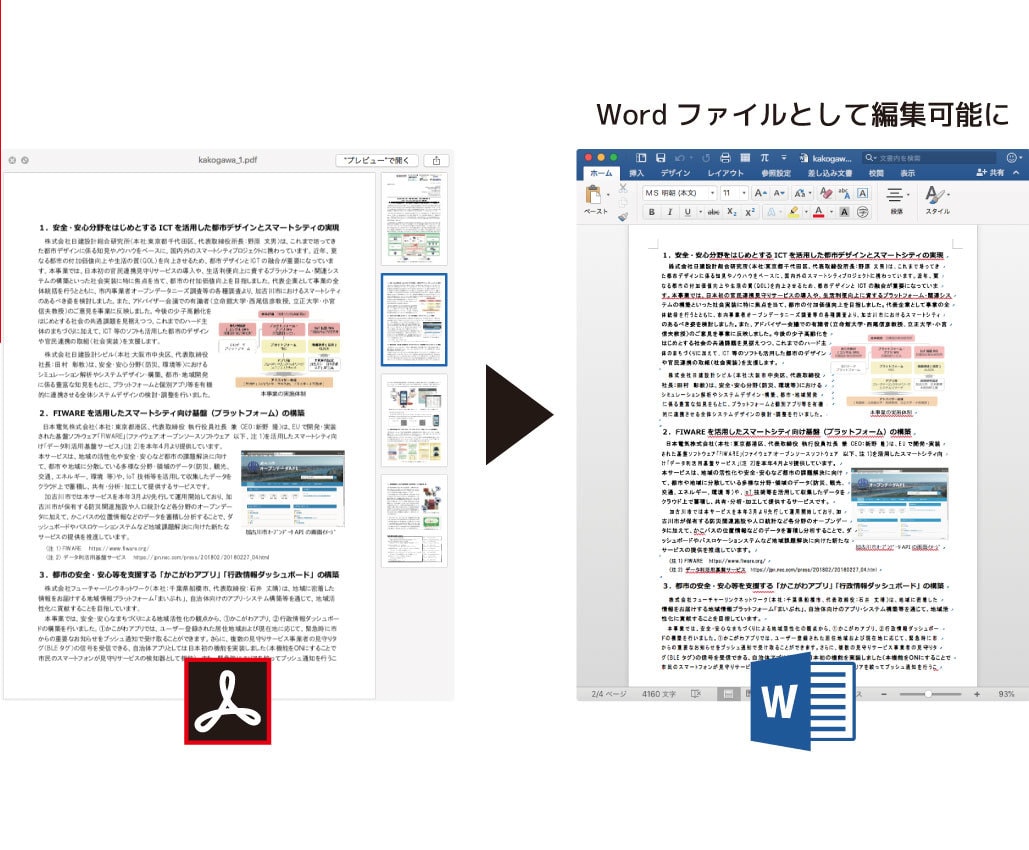Image resolution: width=1029 pixels, height=850 pixels.
Task: Open the font color dropdown arrow
Action: click(831, 211)
